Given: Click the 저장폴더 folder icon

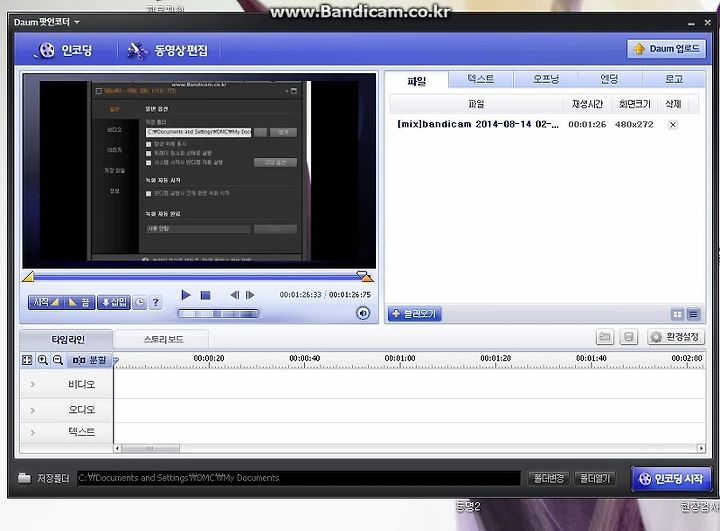Looking at the screenshot, I should point(24,478).
